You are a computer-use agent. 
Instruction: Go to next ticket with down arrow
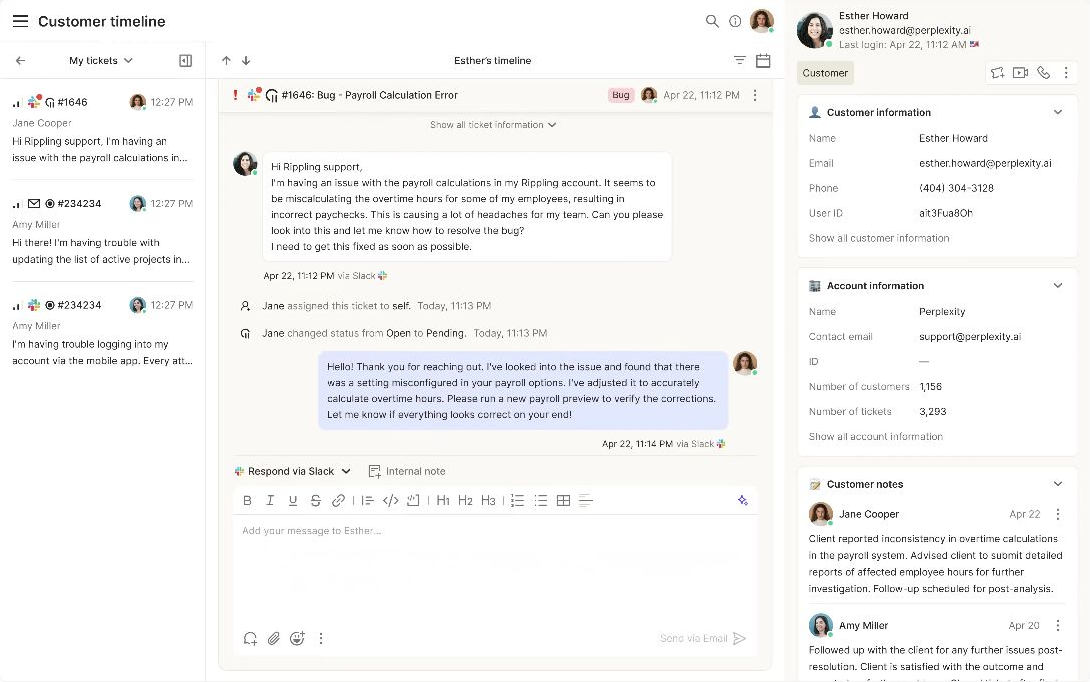pos(246,60)
